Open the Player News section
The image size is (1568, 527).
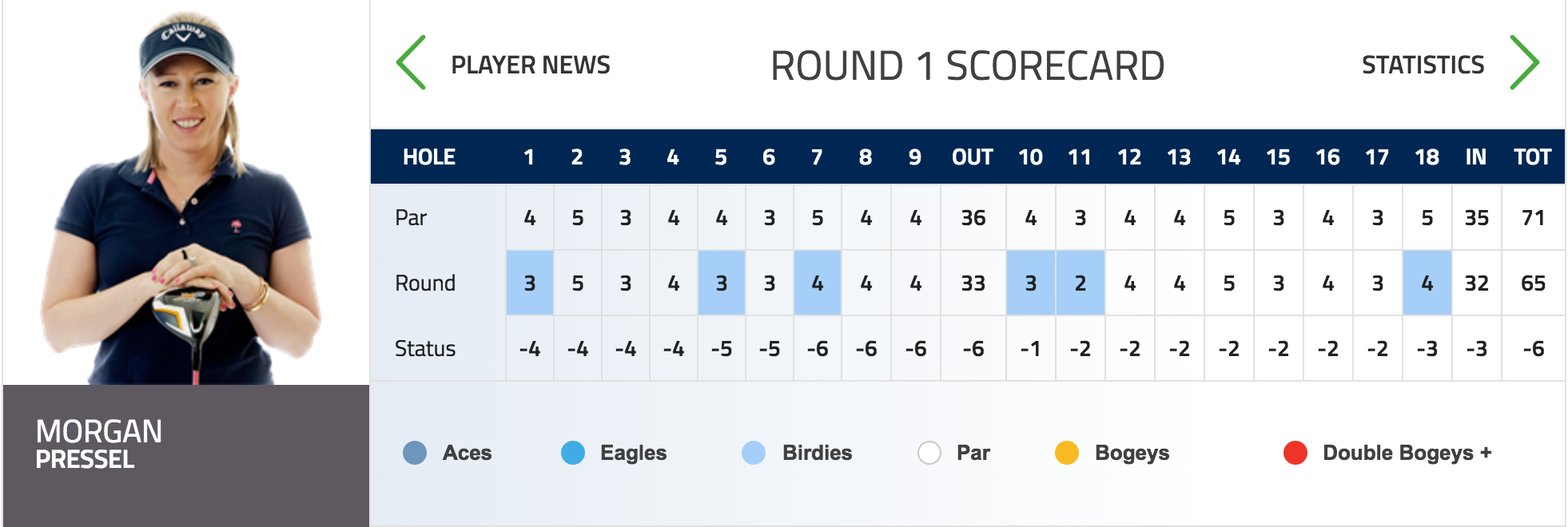tap(531, 65)
